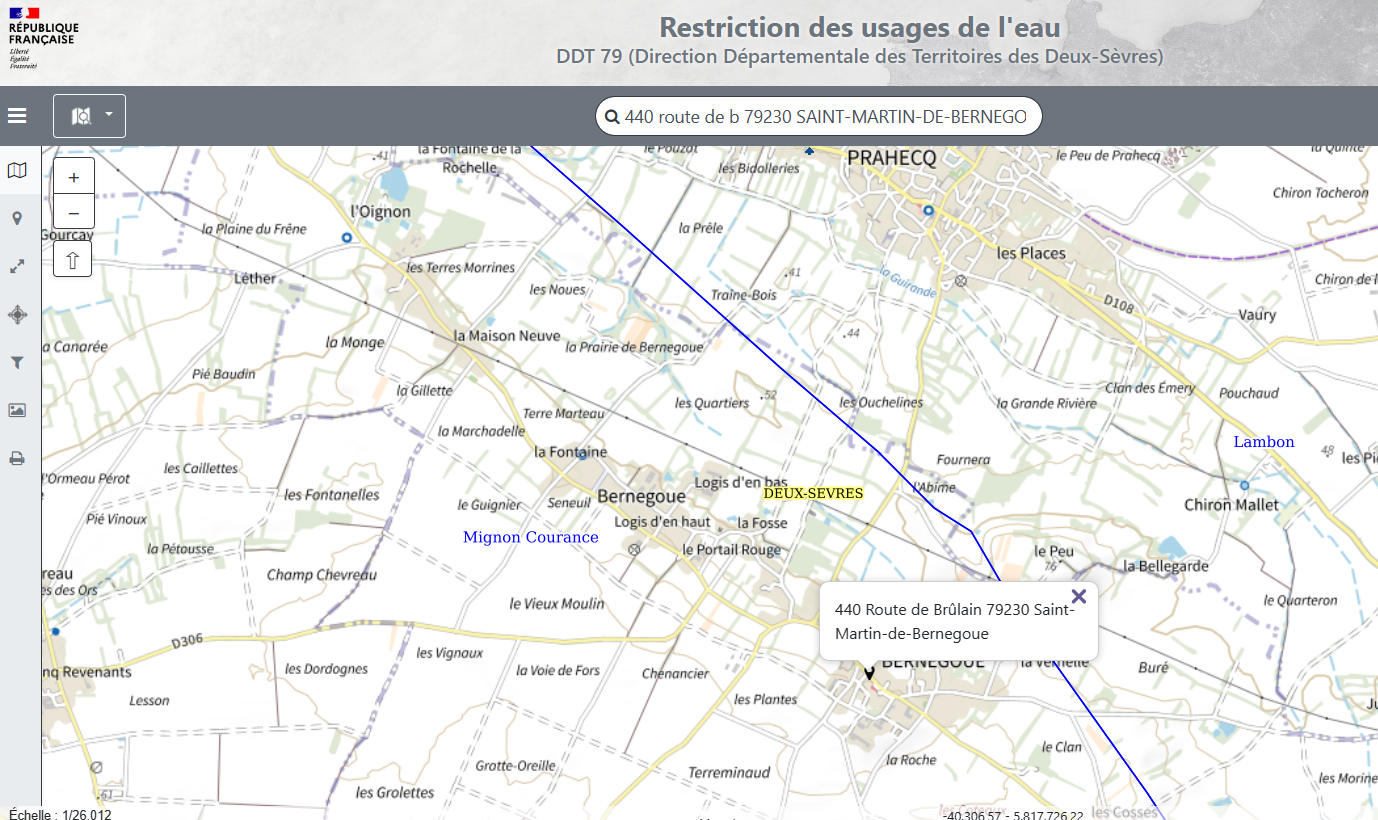Zoom out on the map
Image resolution: width=1378 pixels, height=820 pixels.
pyautogui.click(x=74, y=212)
